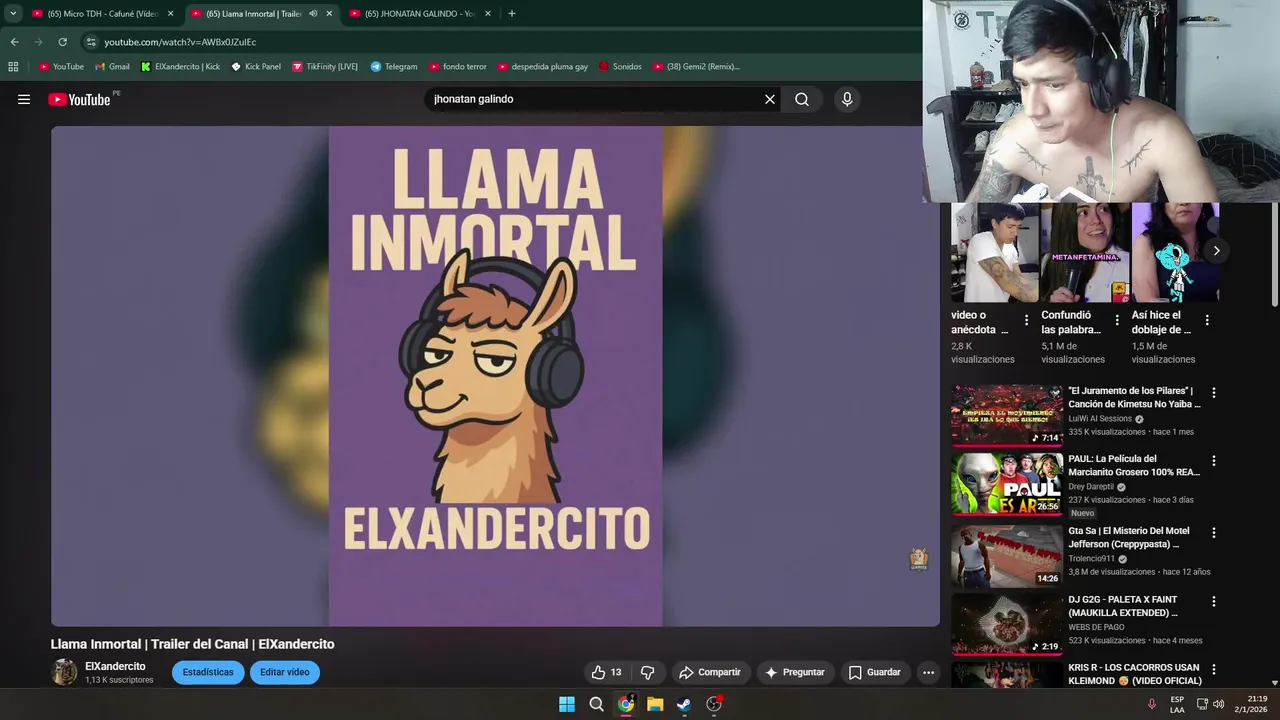Screen dimensions: 1280x720
Task: Go back in the browser
Action: pos(14,42)
